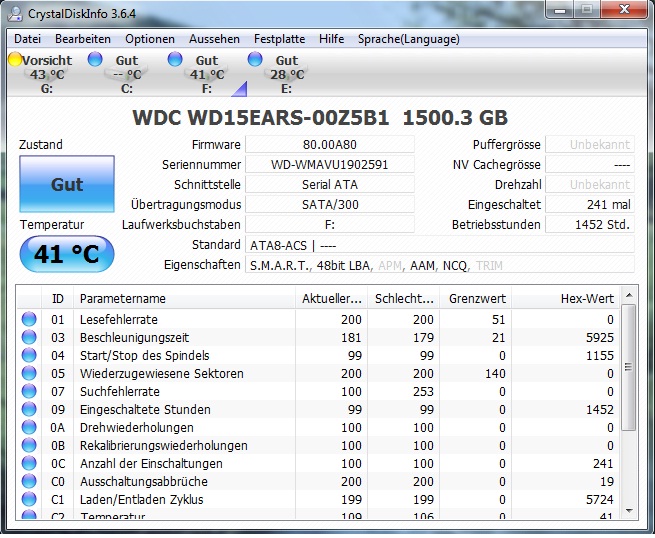Click the Grenzwert value 140

pyautogui.click(x=495, y=373)
